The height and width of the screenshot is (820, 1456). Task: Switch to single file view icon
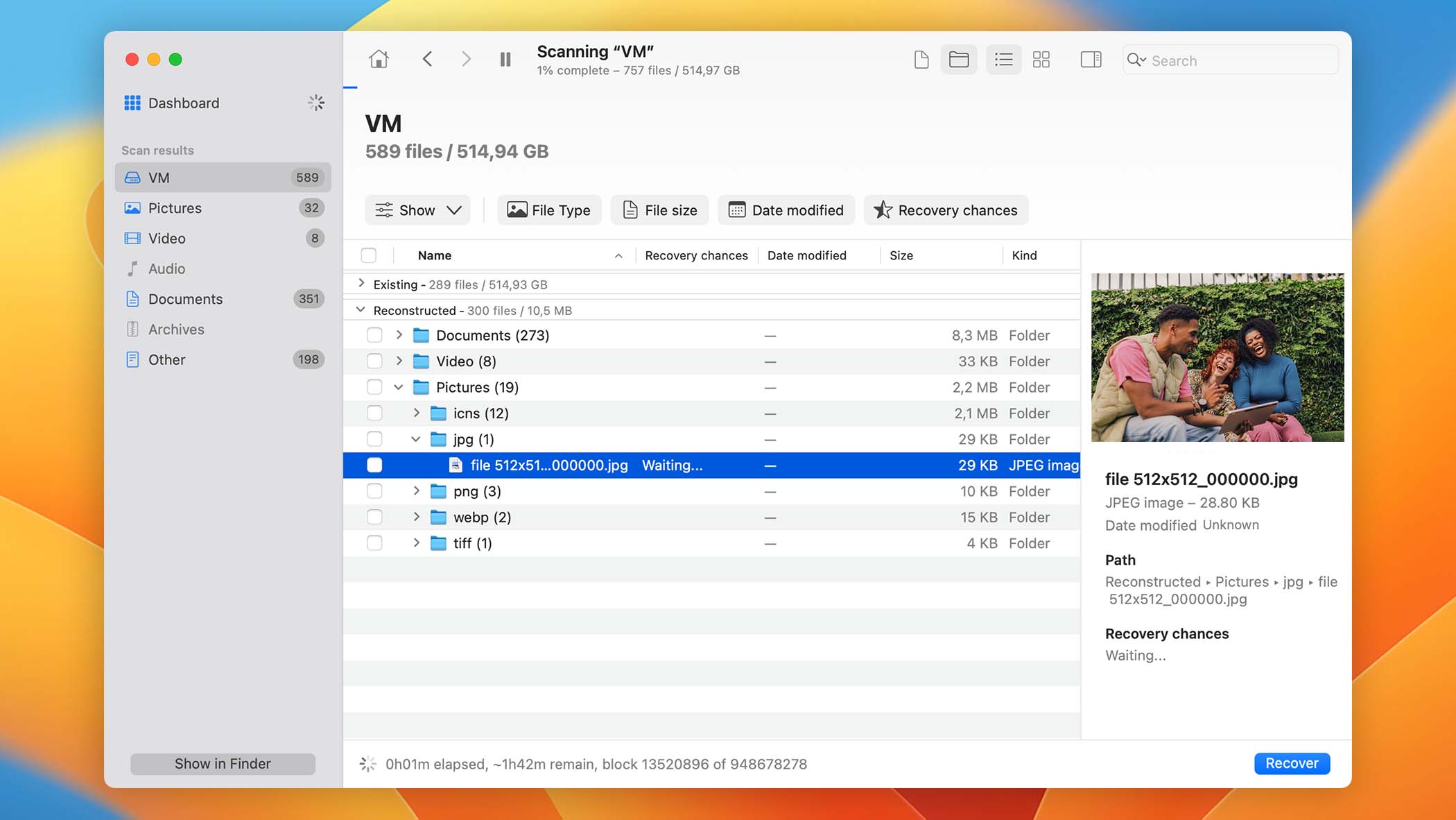coord(921,60)
